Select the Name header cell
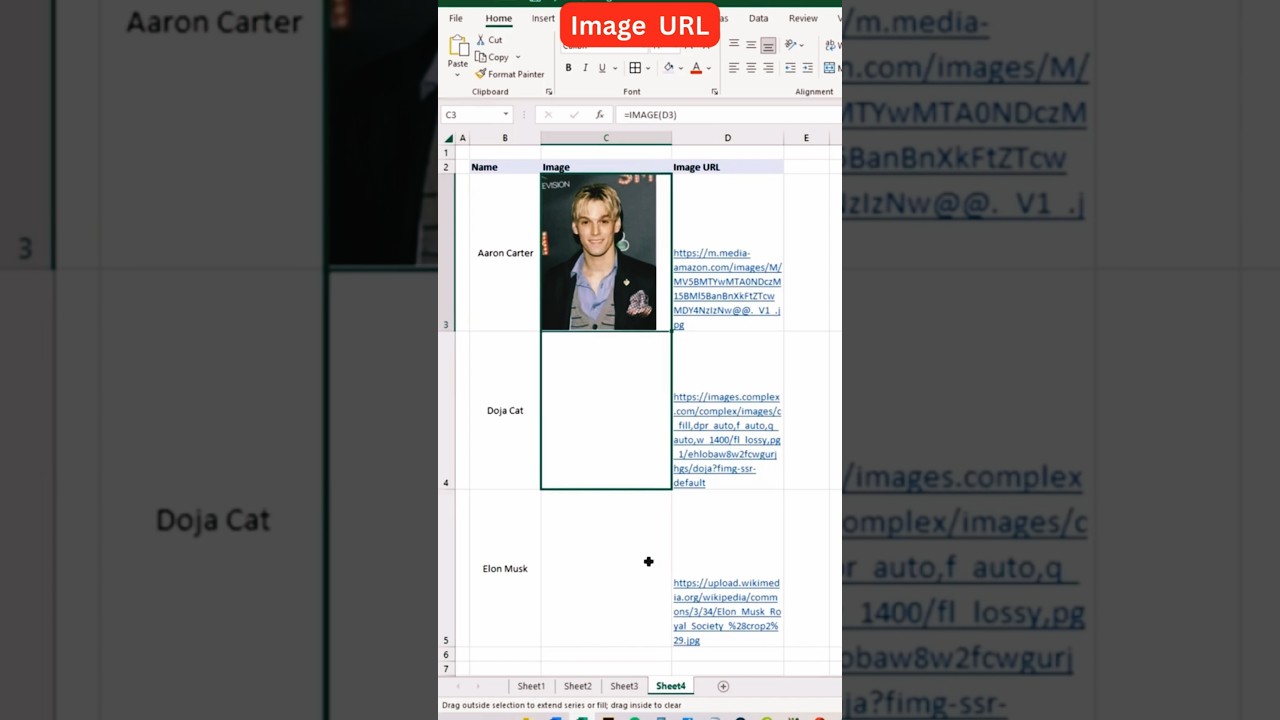 [x=505, y=167]
